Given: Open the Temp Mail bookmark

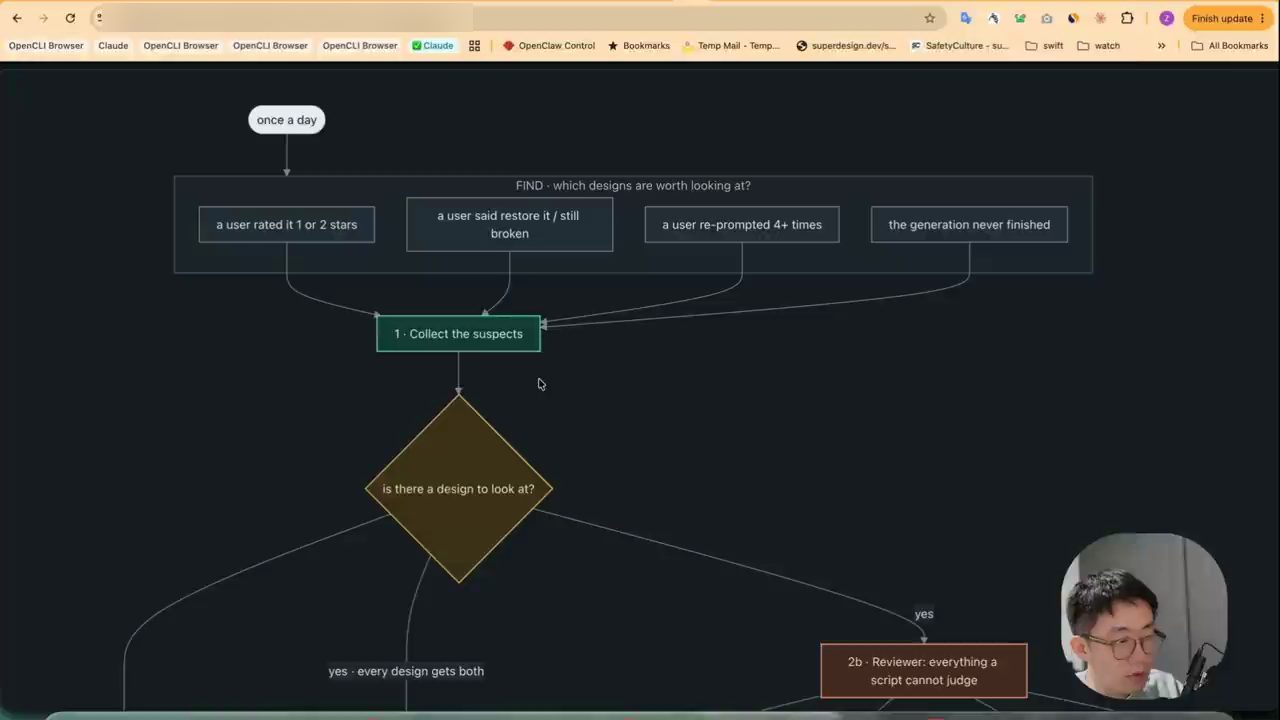Looking at the screenshot, I should pos(731,46).
